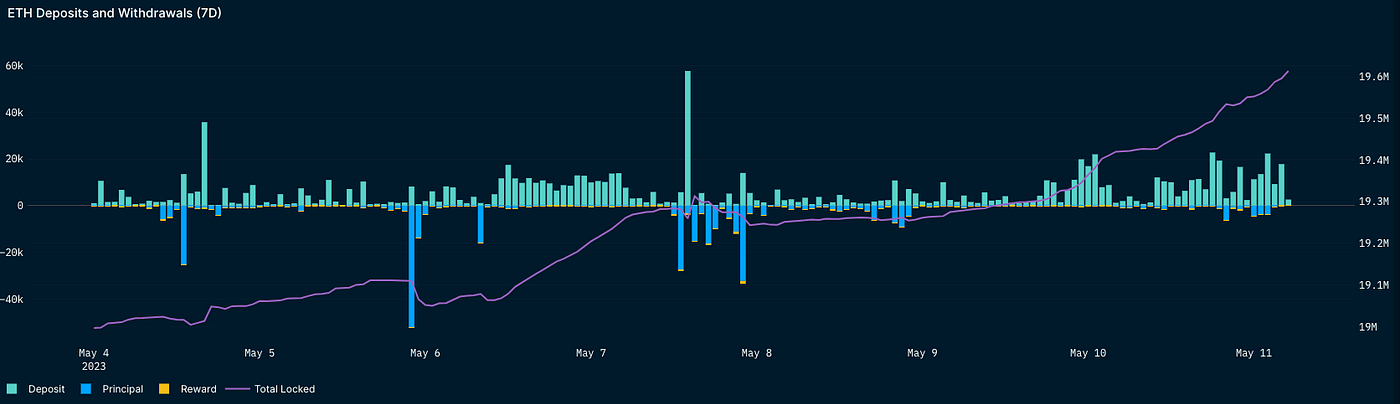Click the Total Locked purple line icon

pos(238,389)
